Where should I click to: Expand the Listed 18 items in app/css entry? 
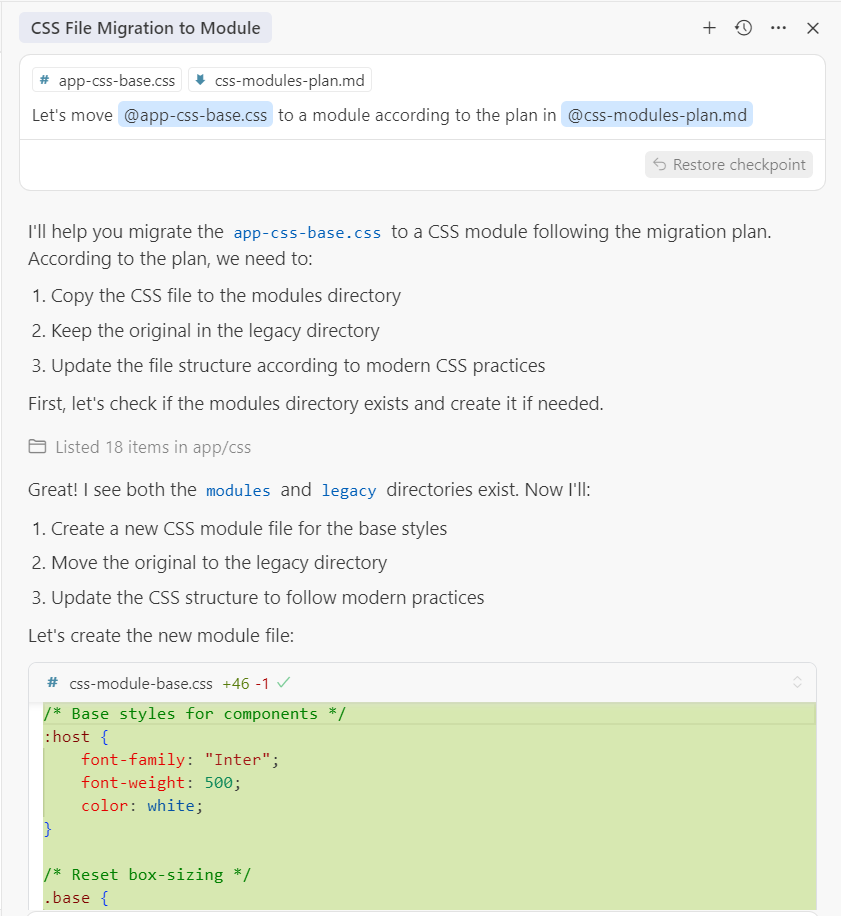(140, 447)
